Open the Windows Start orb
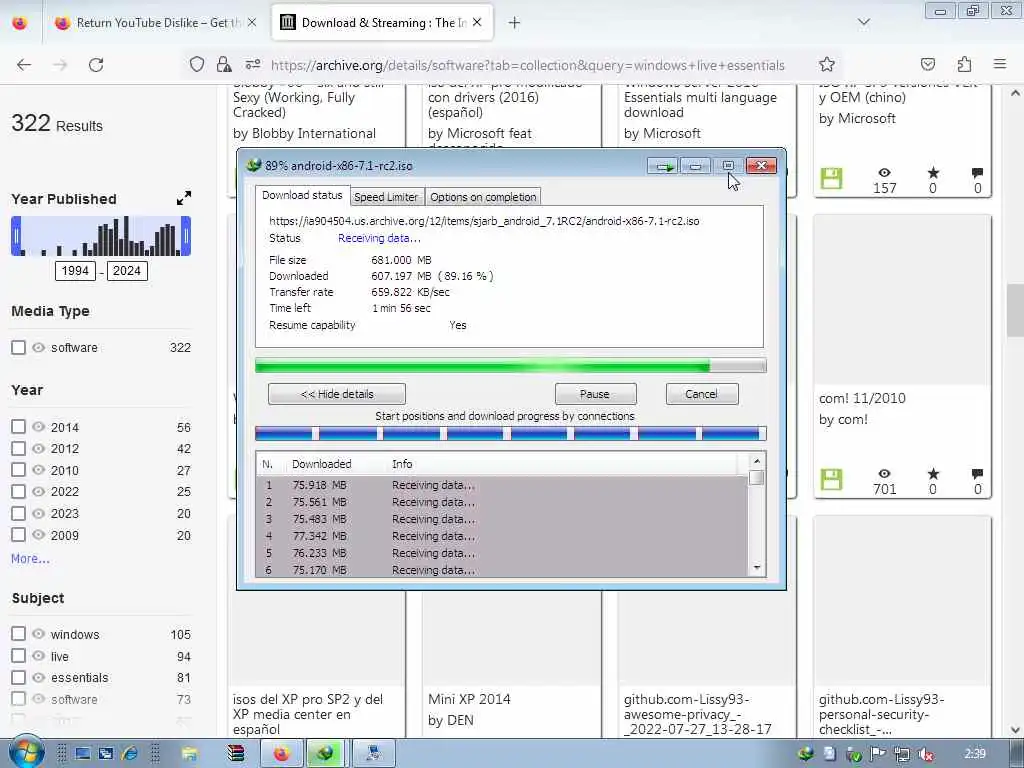This screenshot has width=1024, height=768. 26,752
